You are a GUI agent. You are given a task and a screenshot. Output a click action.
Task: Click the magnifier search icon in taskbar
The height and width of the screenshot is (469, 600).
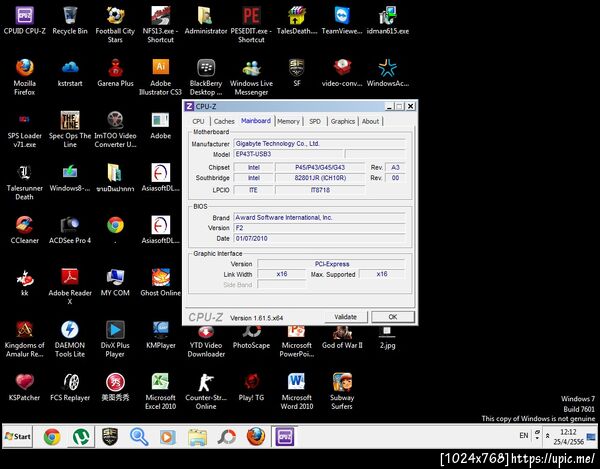139,436
